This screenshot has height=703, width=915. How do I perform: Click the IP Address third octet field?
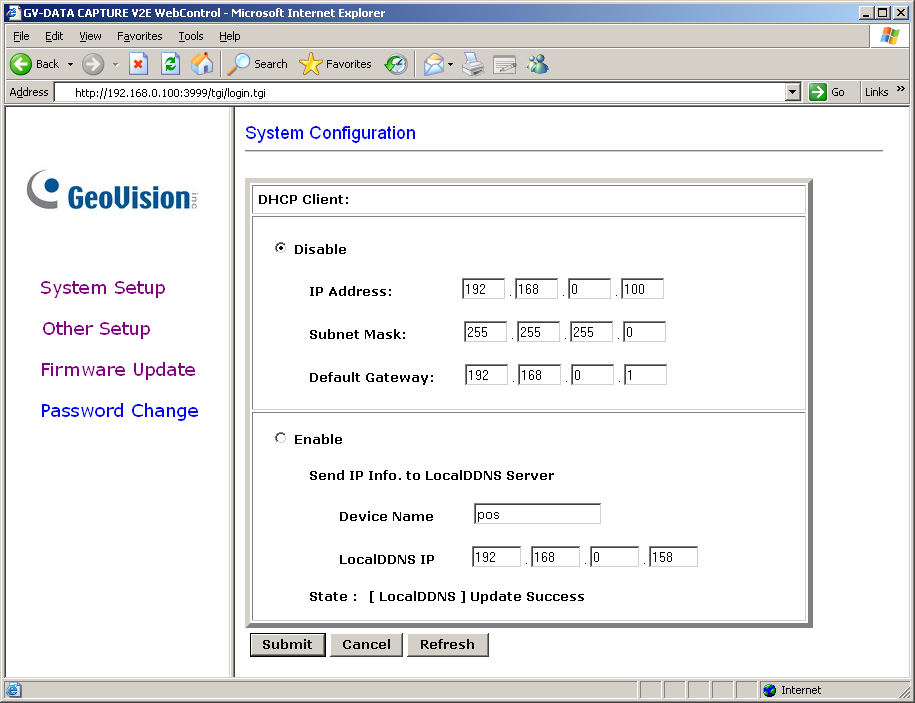pyautogui.click(x=590, y=289)
